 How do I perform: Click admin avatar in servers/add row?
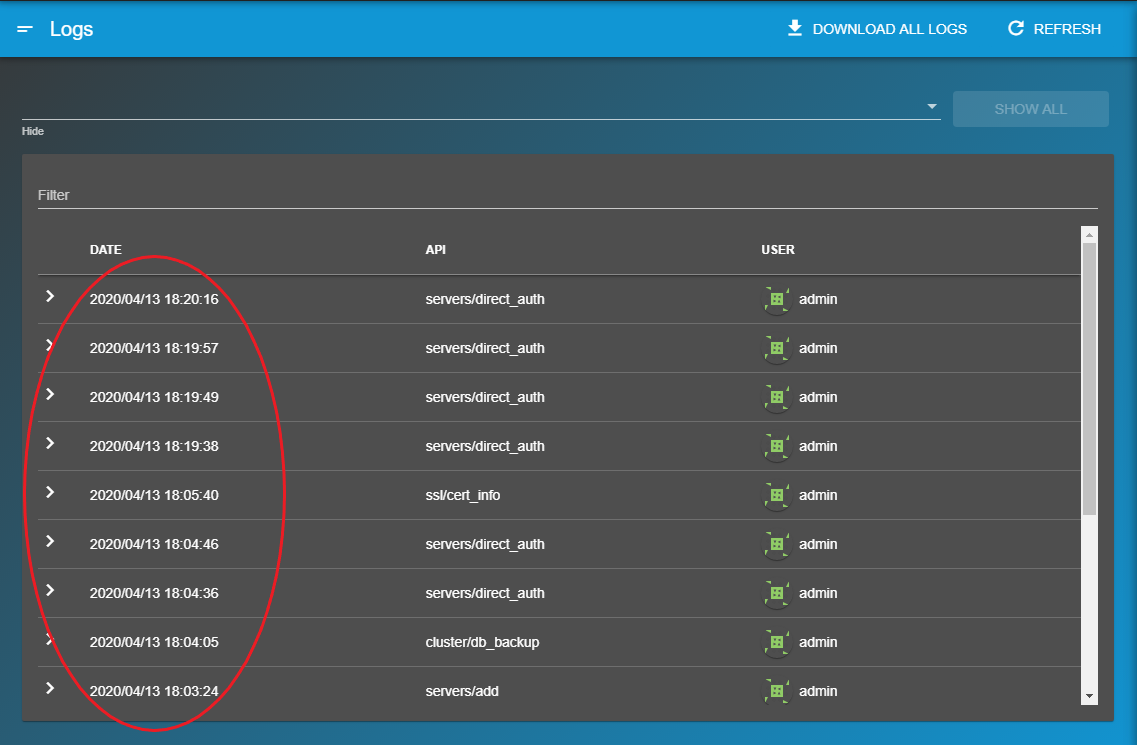tap(777, 691)
